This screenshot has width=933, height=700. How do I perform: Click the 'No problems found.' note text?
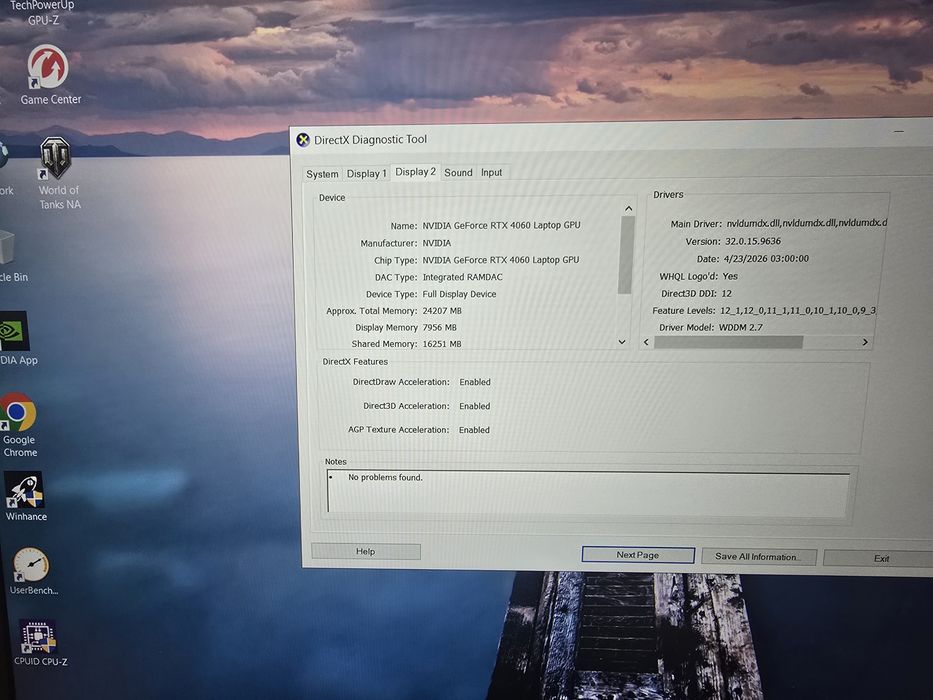pyautogui.click(x=385, y=477)
